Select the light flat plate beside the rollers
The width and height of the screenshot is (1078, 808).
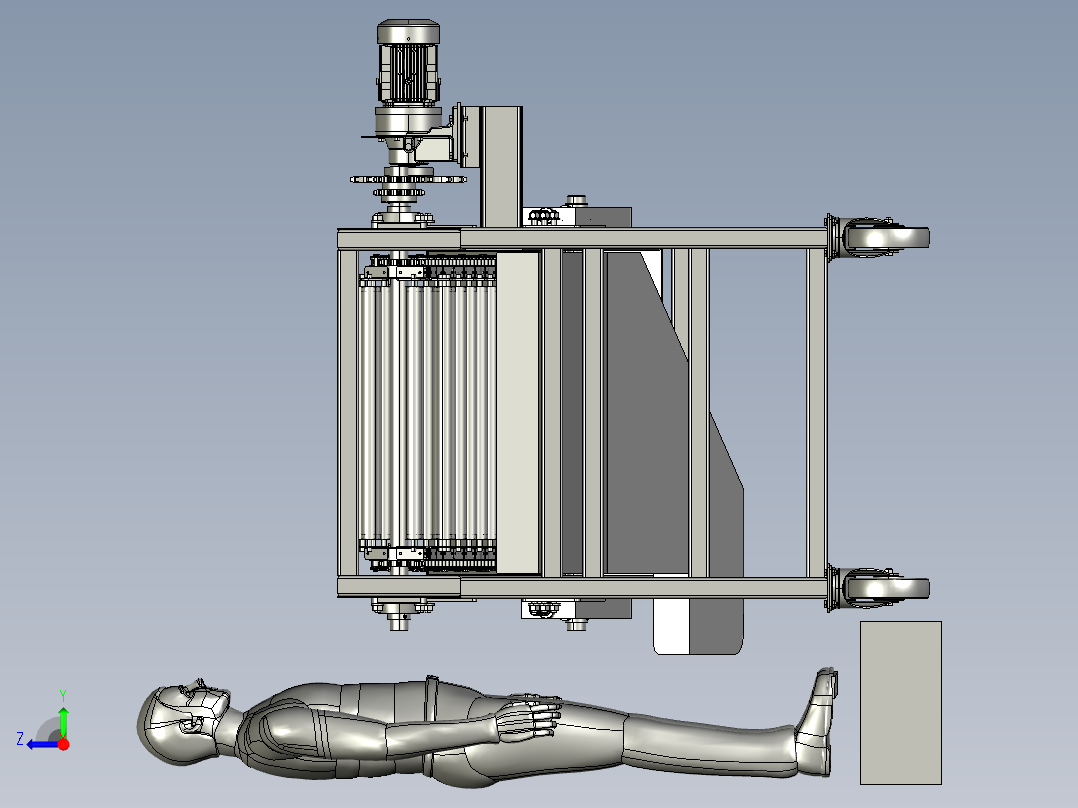point(518,413)
